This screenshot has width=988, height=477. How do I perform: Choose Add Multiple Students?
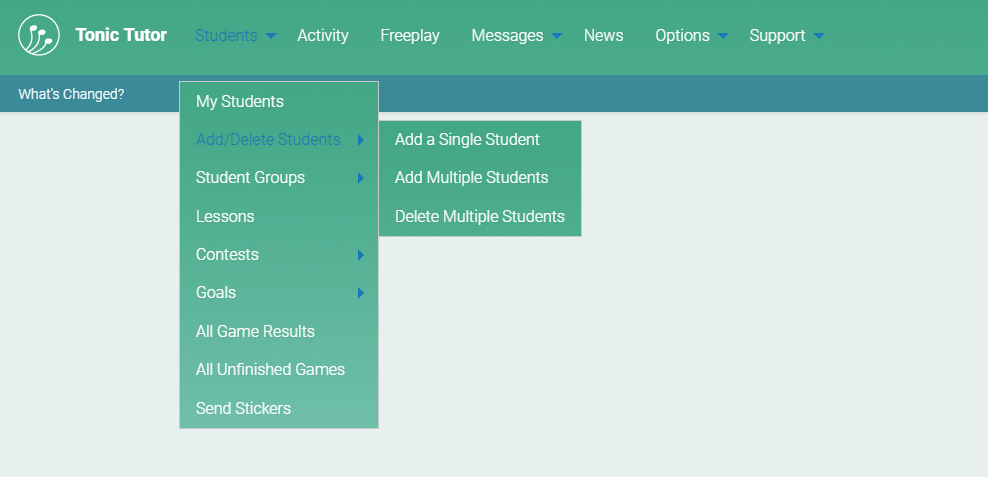click(x=471, y=178)
